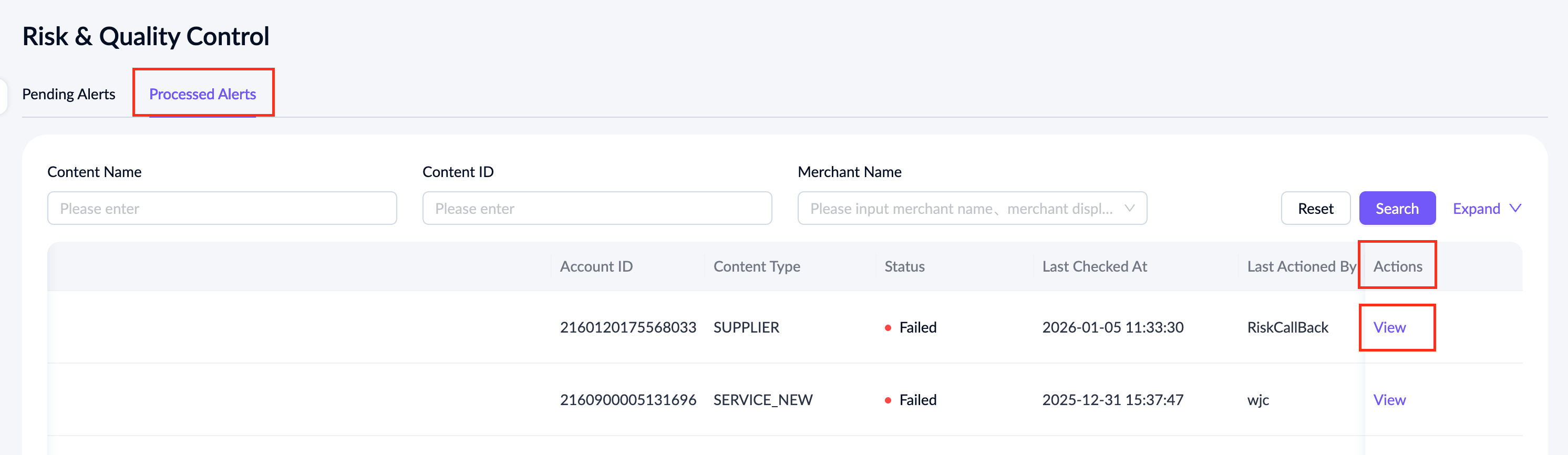Expand the additional search filters
Viewport: 1568px width, 455px height.
[1476, 209]
